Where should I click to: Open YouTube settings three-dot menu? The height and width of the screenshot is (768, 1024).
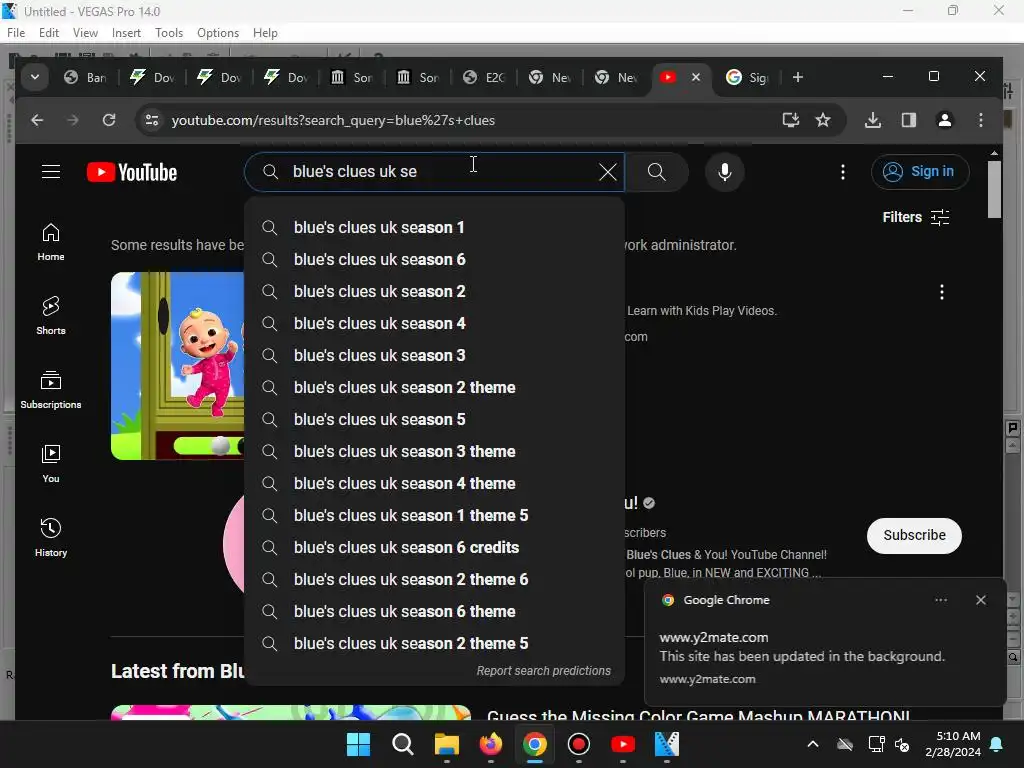842,172
